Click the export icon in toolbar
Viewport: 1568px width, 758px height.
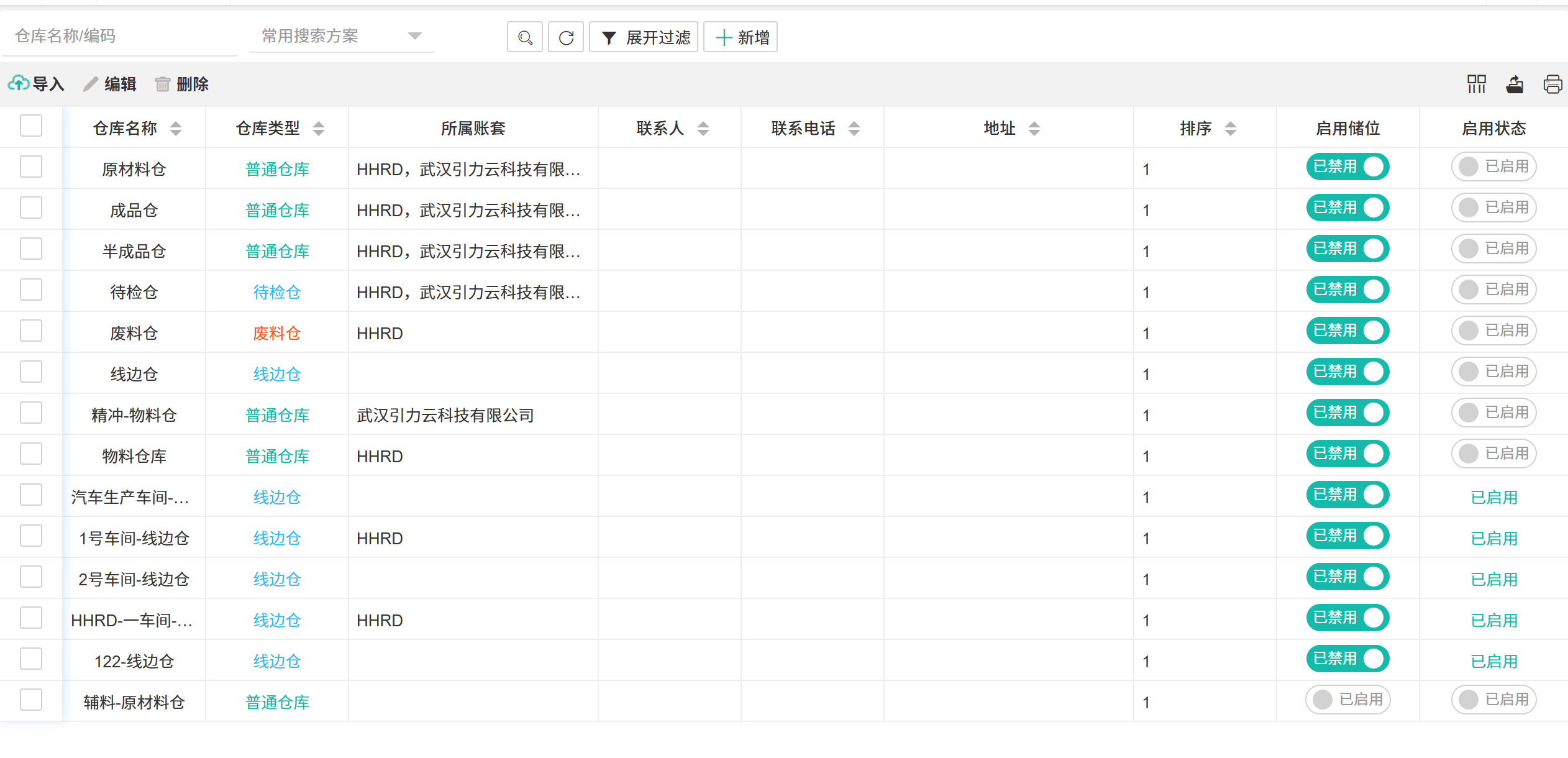coord(1515,84)
